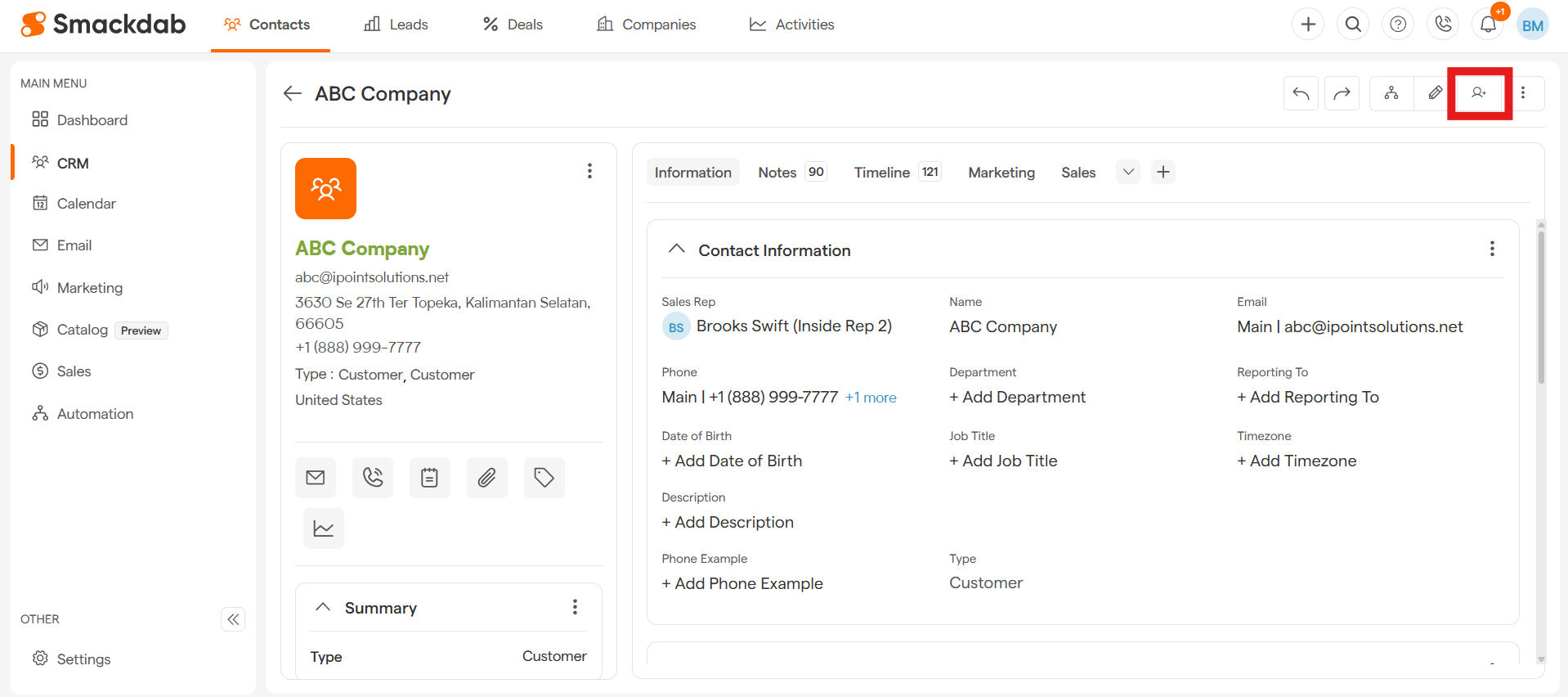Click '+ Add Job Title' link
This screenshot has width=1568, height=697.
[x=1003, y=461]
